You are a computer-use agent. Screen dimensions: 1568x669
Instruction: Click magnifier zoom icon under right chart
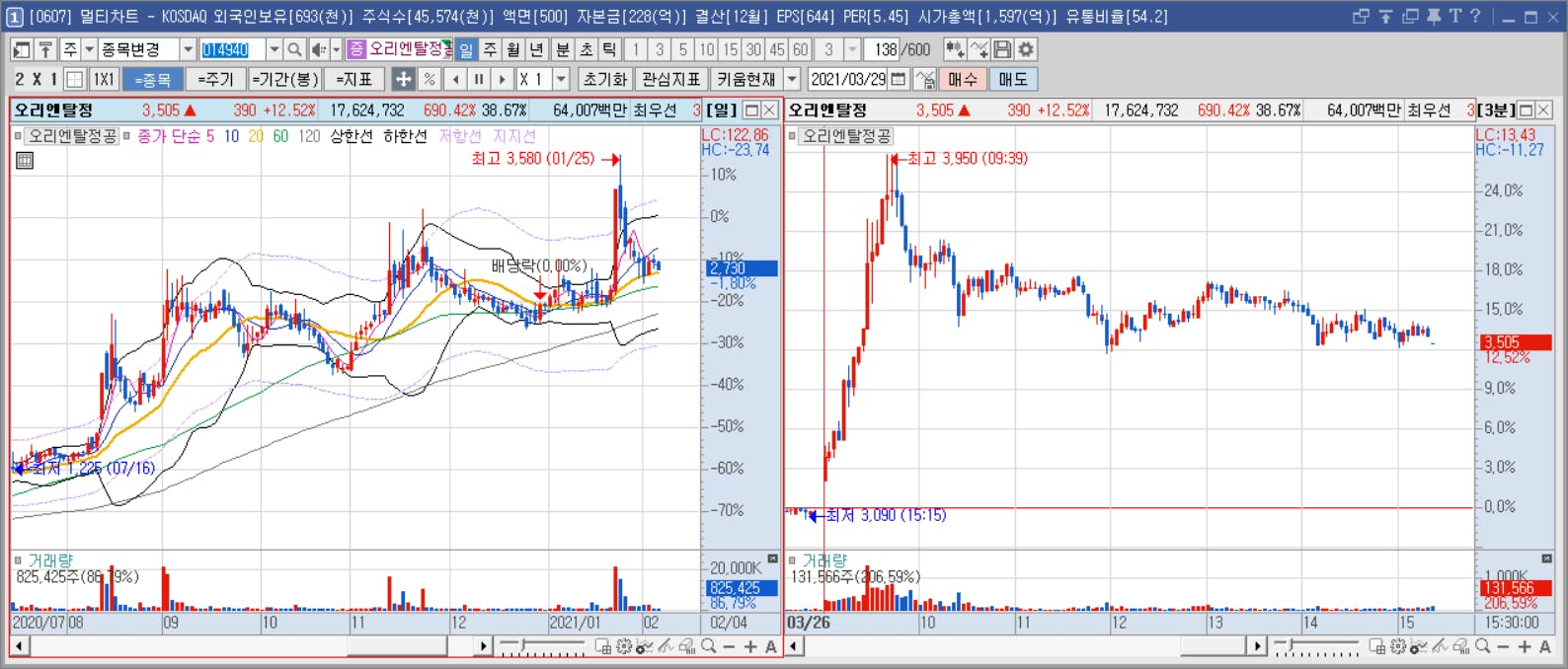[x=1482, y=646]
